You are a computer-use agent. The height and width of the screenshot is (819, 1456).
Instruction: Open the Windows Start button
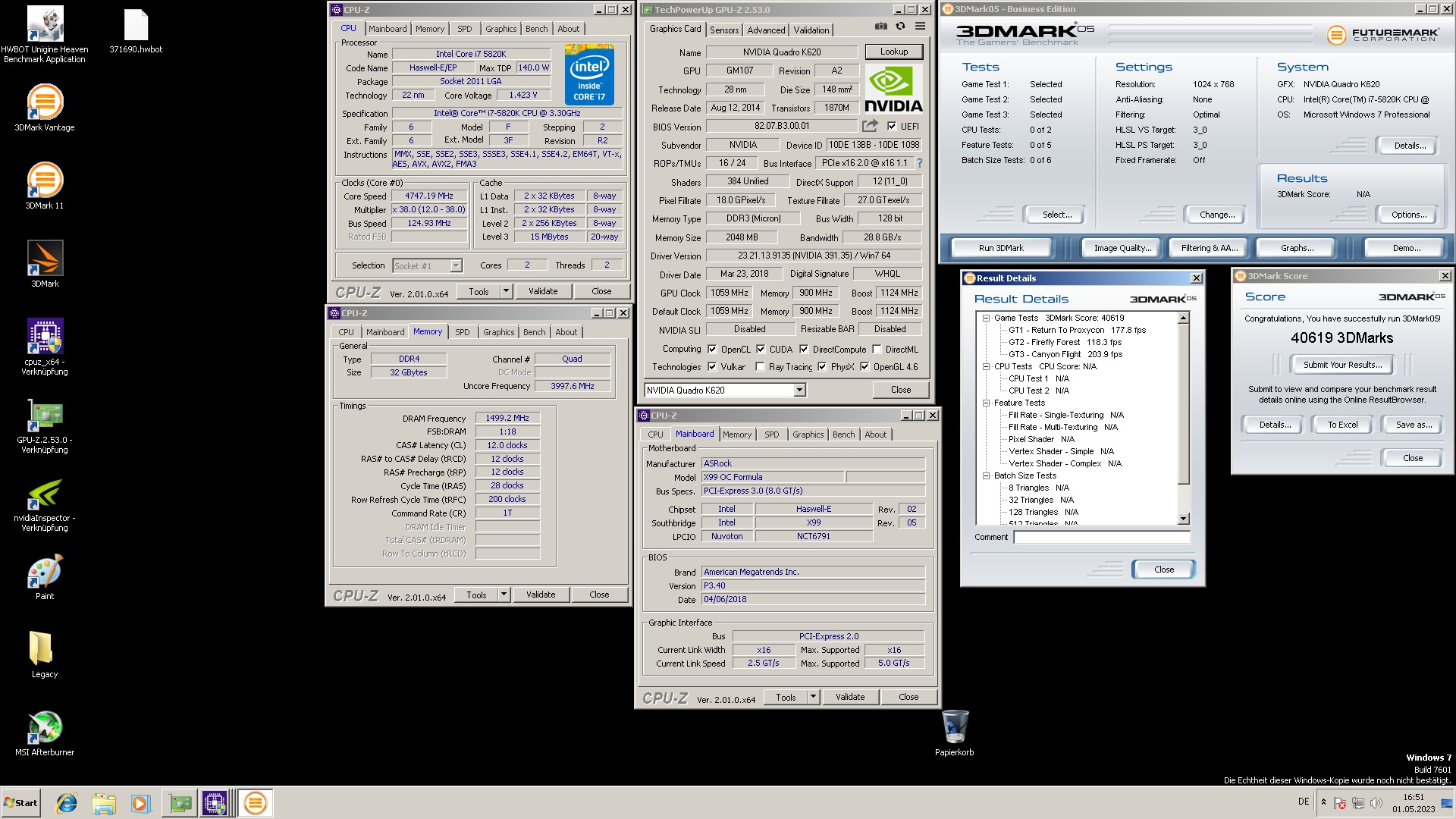20,803
